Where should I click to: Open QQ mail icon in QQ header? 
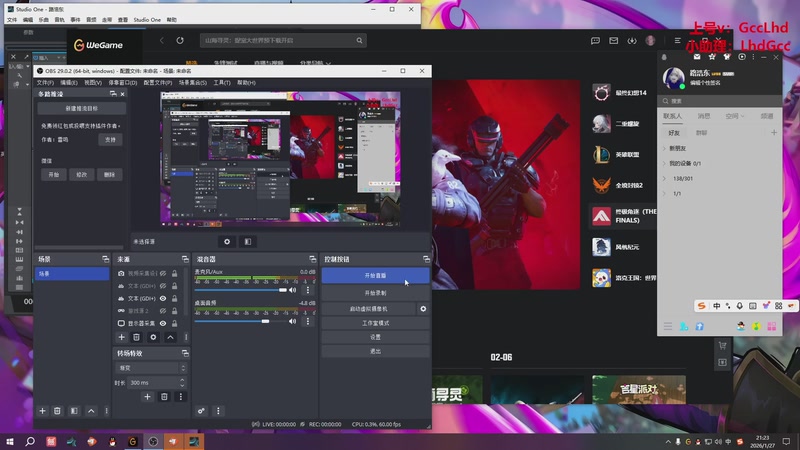[697, 57]
